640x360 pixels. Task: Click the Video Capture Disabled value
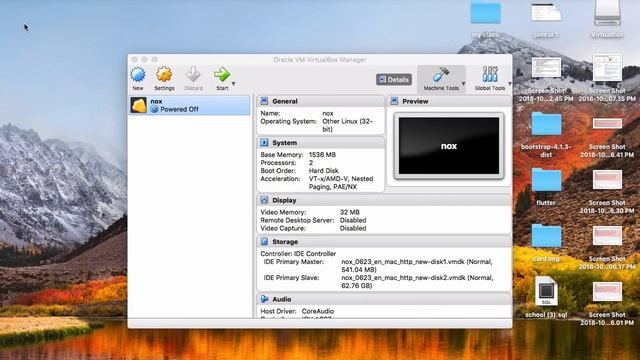tap(353, 228)
